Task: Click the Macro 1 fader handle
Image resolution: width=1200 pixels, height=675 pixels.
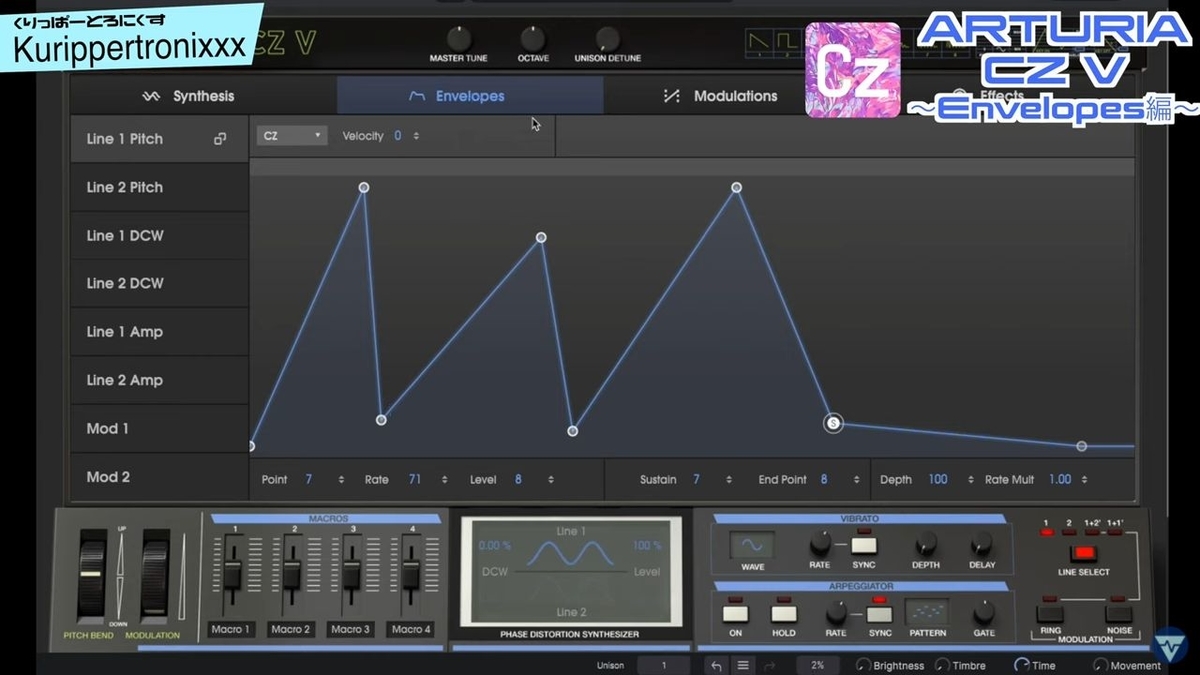Action: click(x=232, y=575)
